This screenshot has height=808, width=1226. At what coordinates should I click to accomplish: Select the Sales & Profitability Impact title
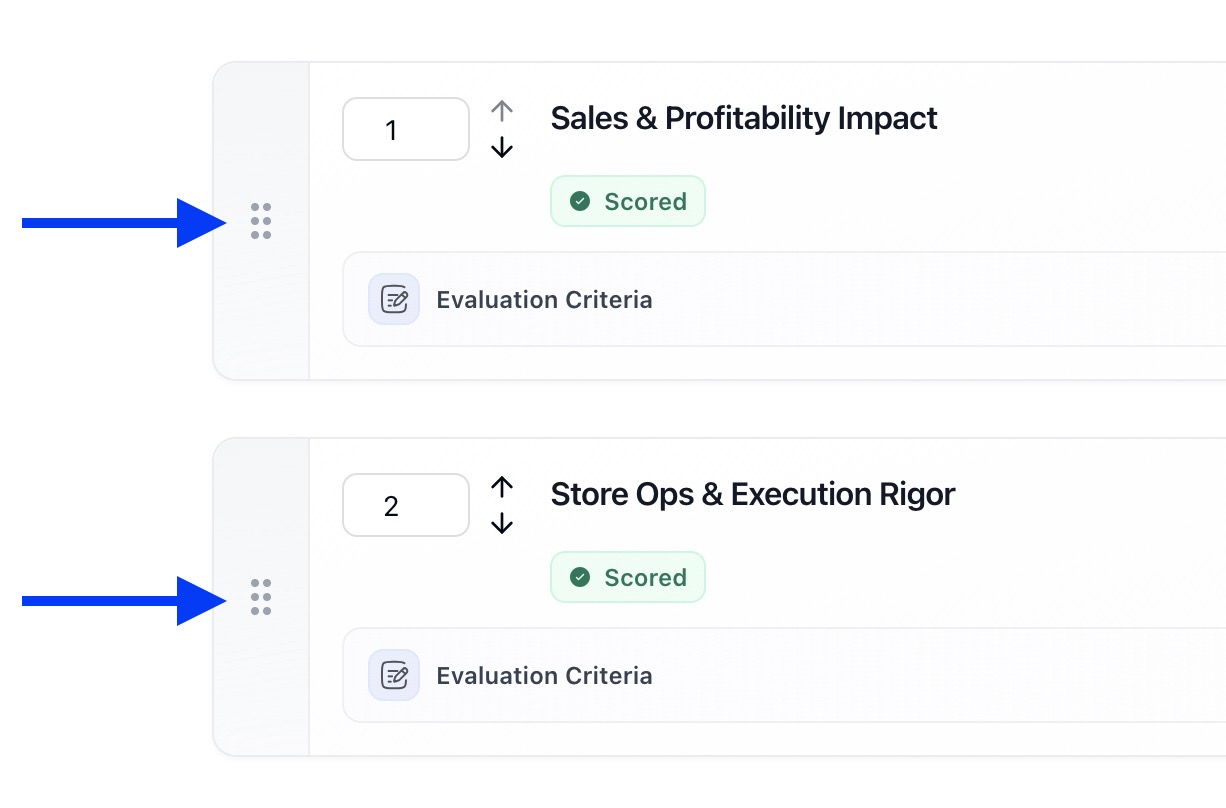point(743,118)
